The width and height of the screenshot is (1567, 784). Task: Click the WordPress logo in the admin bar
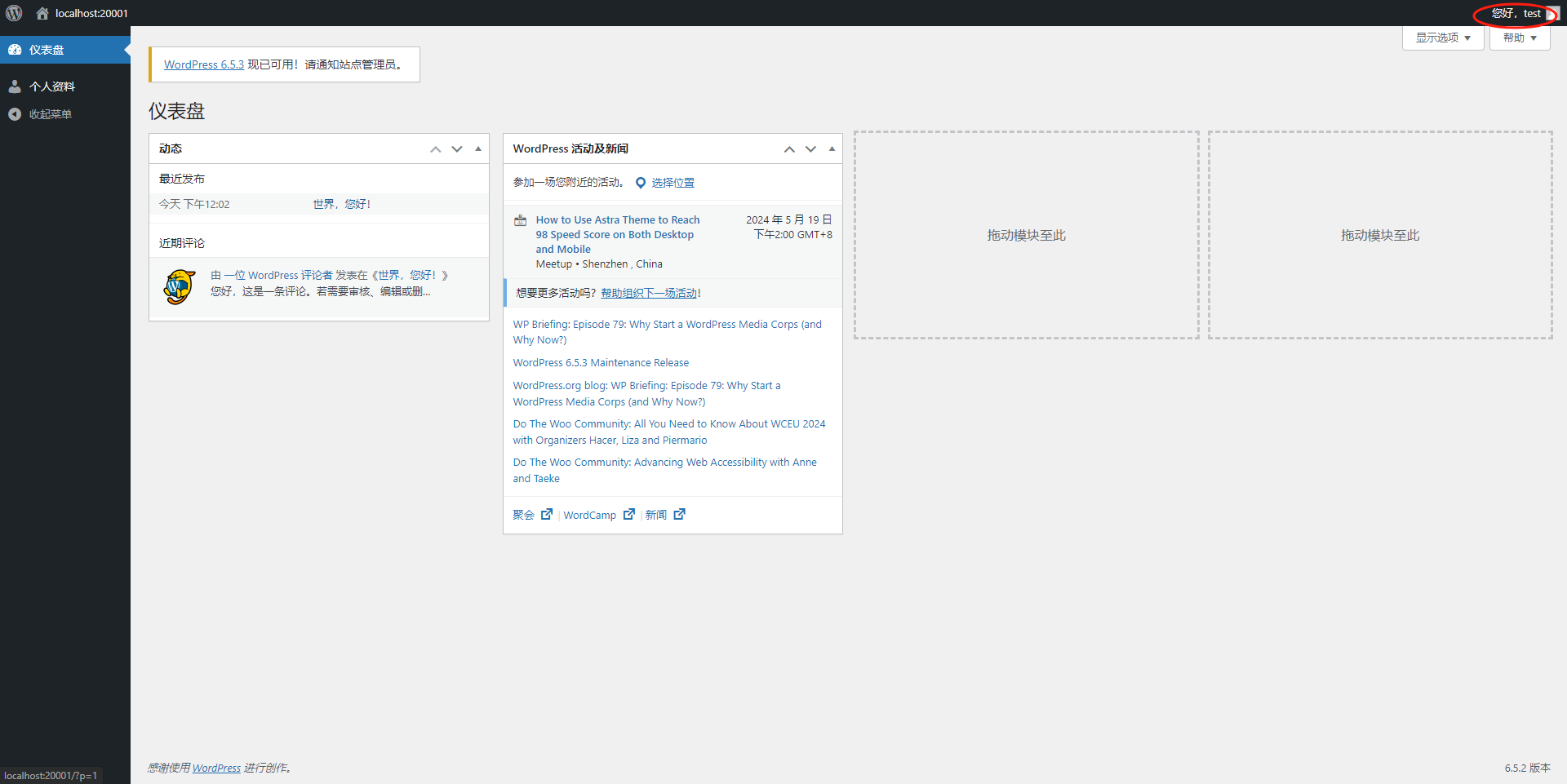point(13,13)
